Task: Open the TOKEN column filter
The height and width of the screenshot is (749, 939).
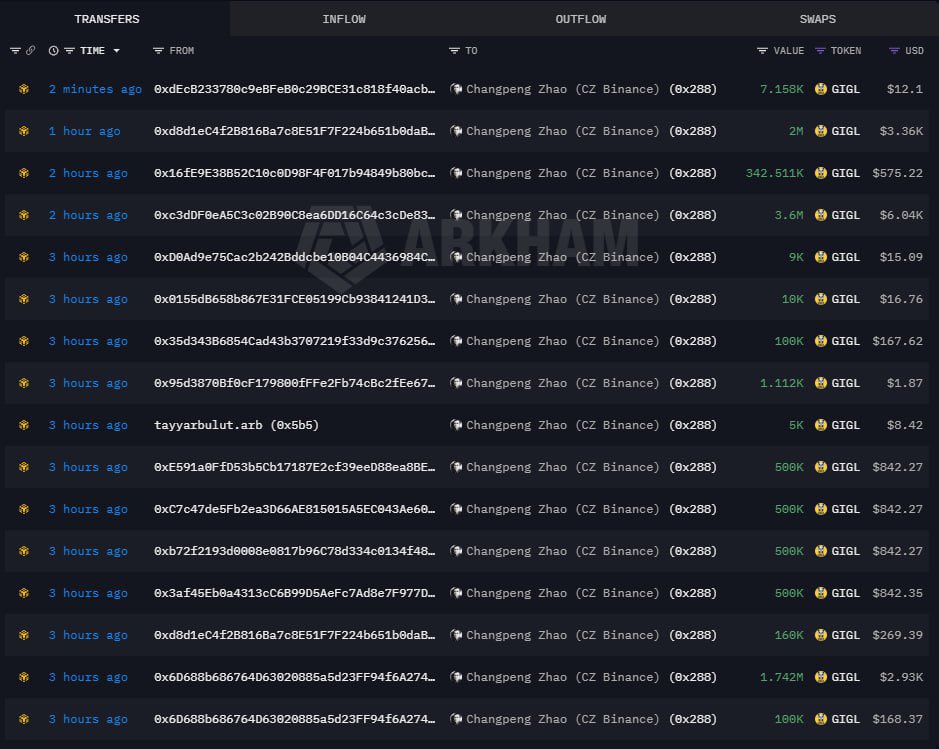Action: 820,51
